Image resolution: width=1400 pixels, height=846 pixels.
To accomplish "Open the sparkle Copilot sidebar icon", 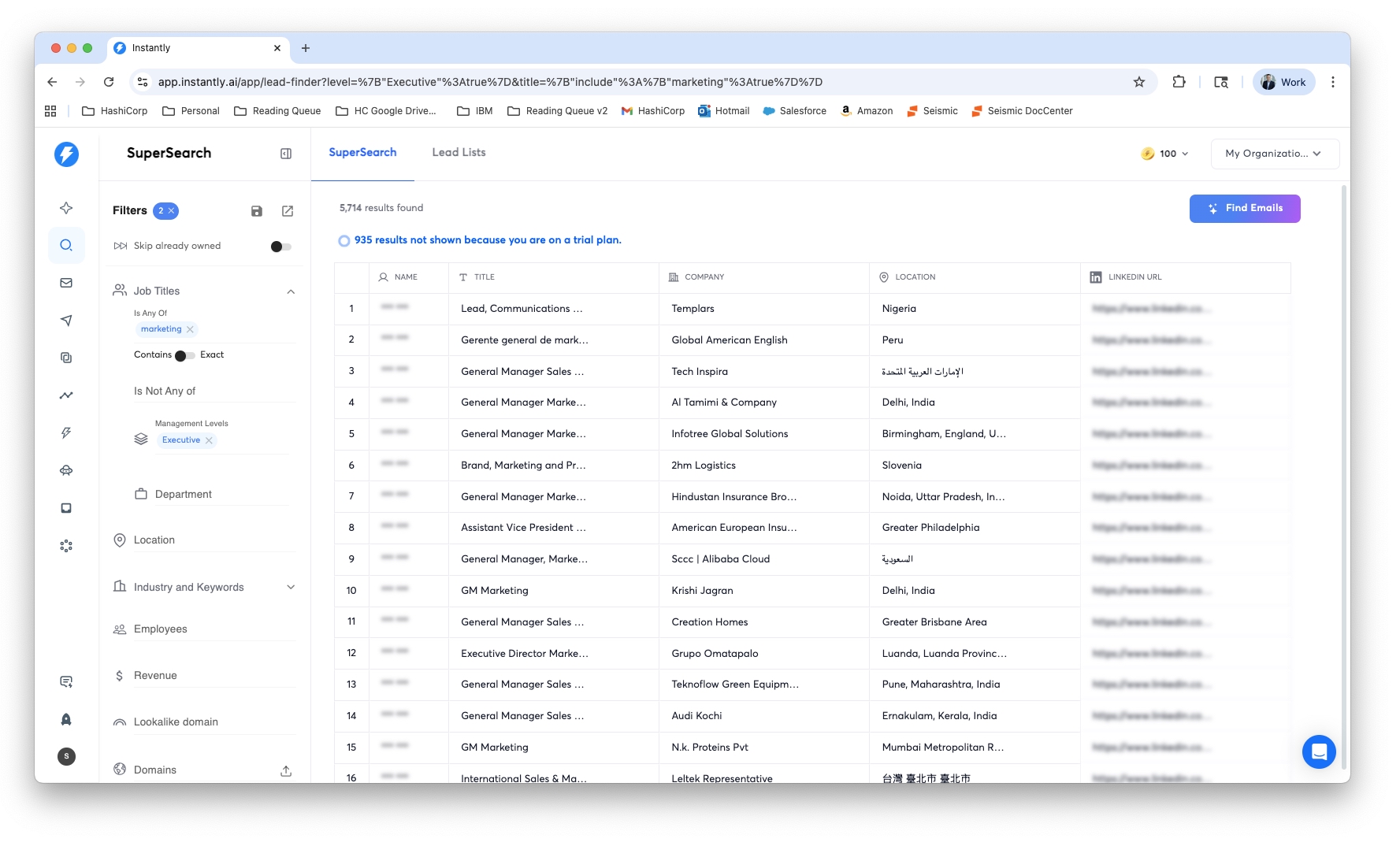I will [x=66, y=208].
